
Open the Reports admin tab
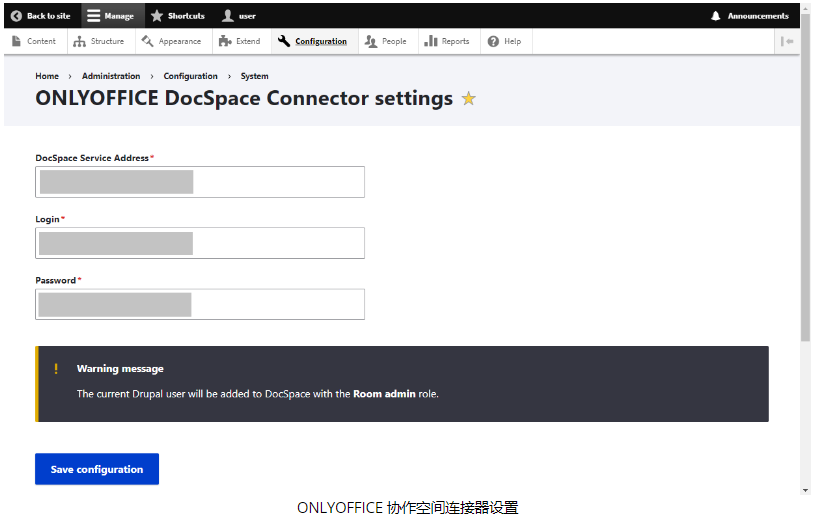[x=455, y=41]
